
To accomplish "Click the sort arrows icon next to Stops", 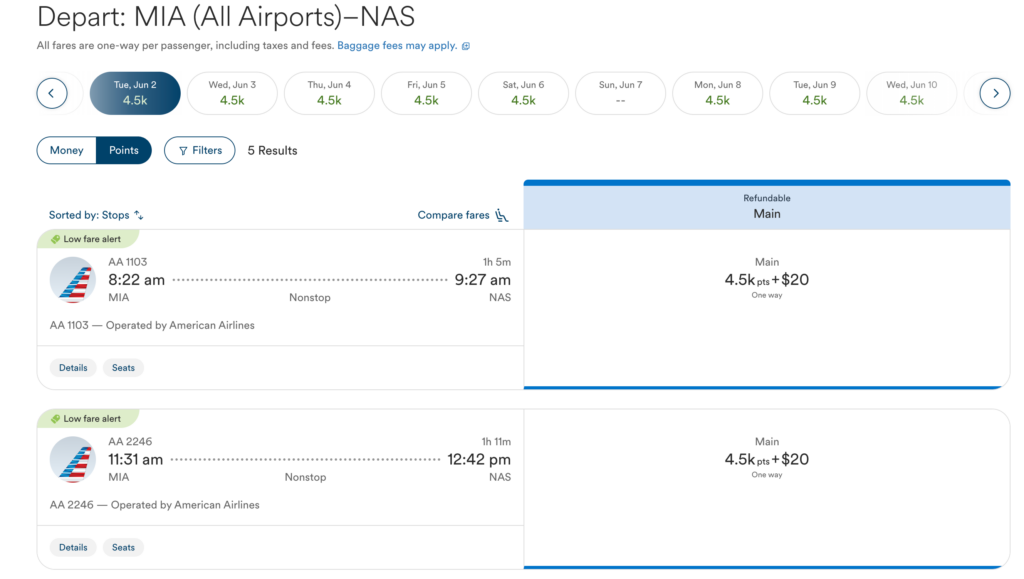I will point(138,215).
